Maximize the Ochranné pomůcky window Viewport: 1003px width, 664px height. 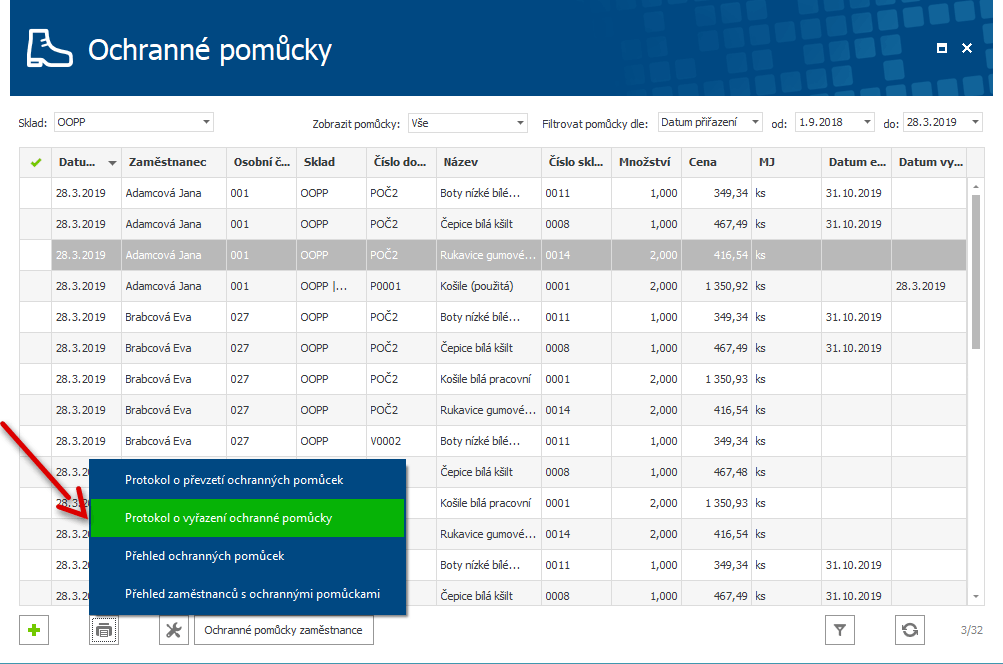pyautogui.click(x=942, y=48)
